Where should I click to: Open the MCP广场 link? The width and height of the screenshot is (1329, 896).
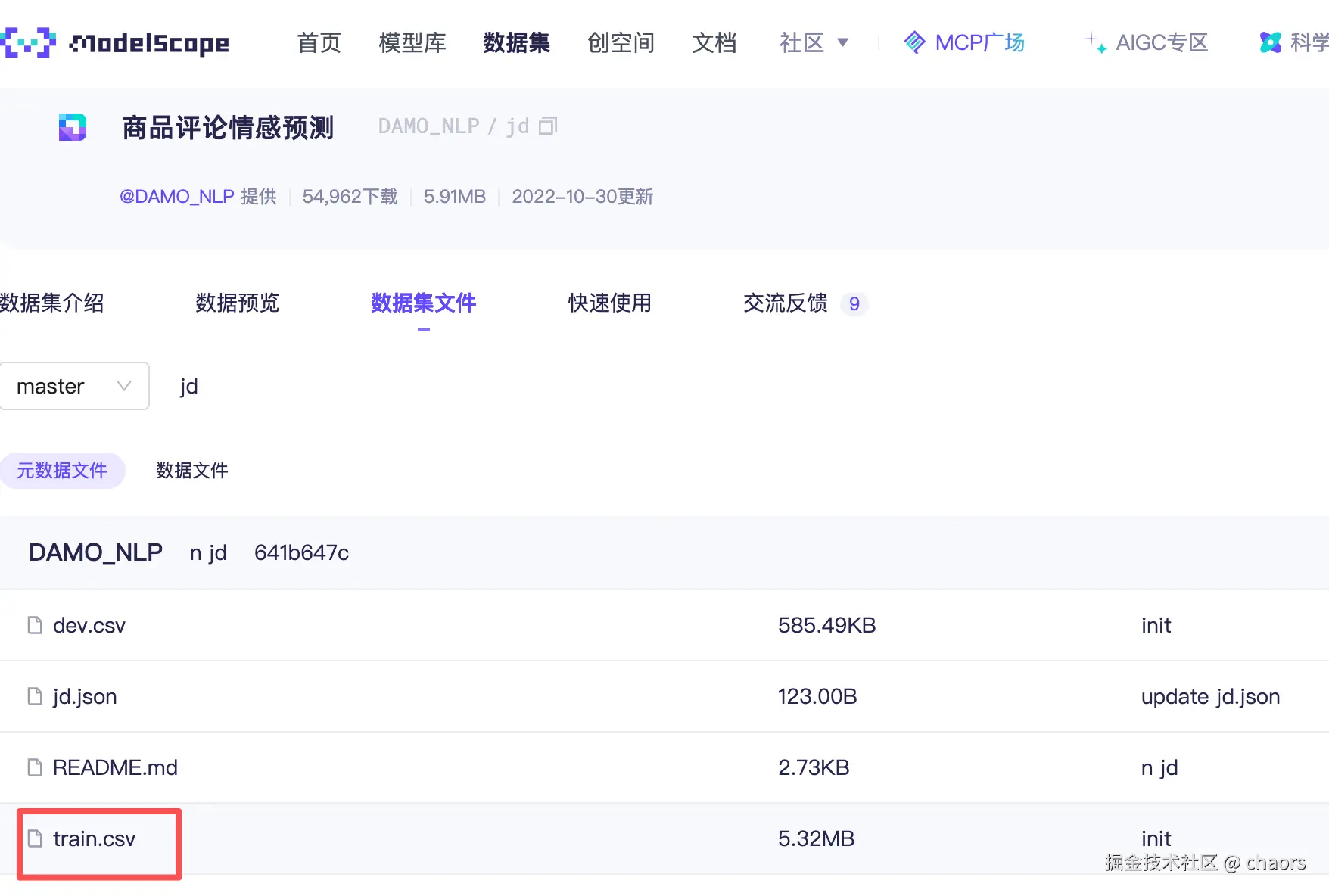tap(979, 42)
